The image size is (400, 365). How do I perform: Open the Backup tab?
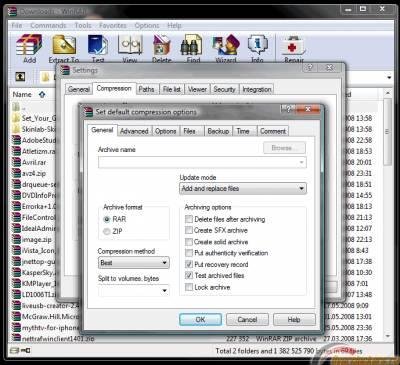click(x=218, y=131)
